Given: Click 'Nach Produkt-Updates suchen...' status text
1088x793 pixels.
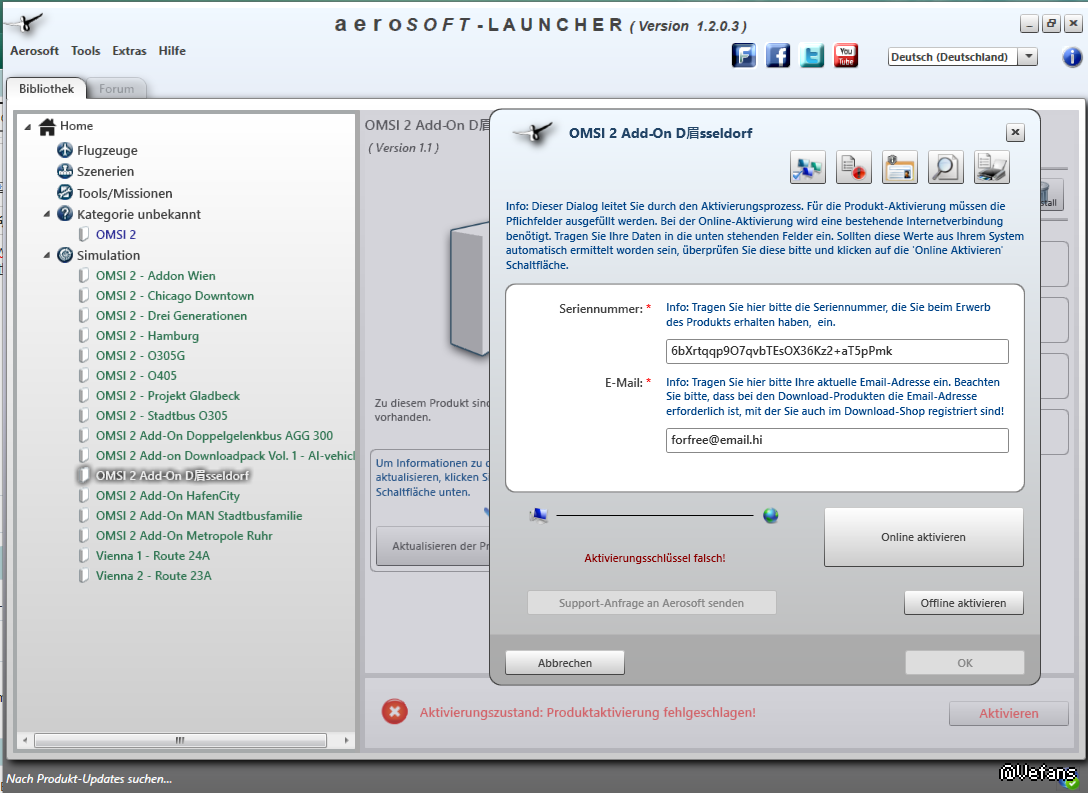Looking at the screenshot, I should click(89, 779).
